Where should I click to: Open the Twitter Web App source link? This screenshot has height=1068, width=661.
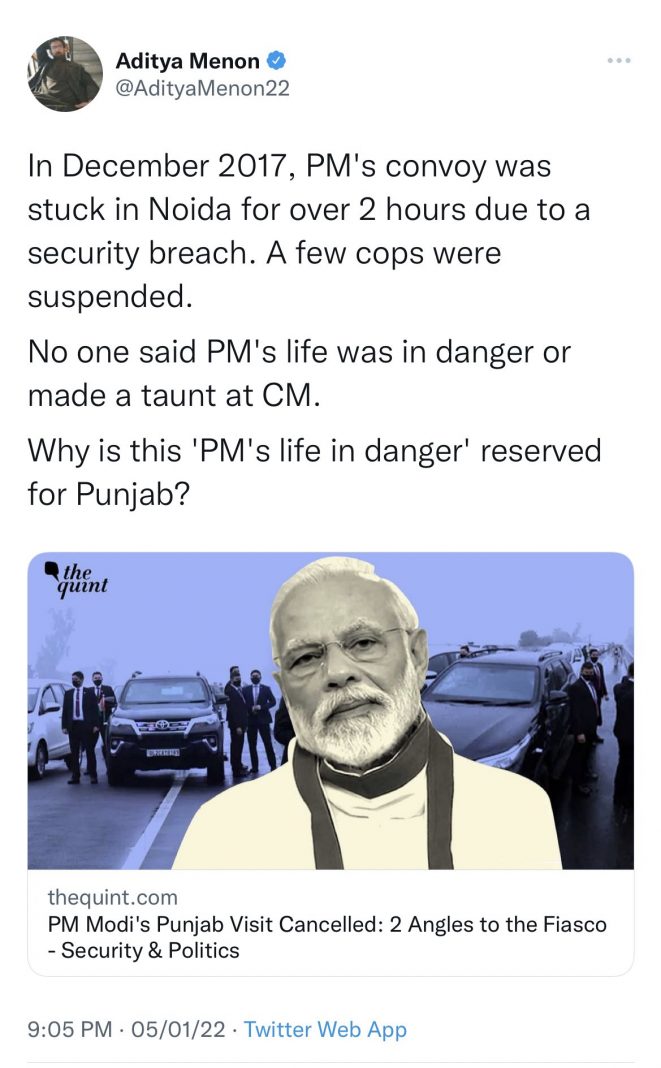pos(325,1028)
